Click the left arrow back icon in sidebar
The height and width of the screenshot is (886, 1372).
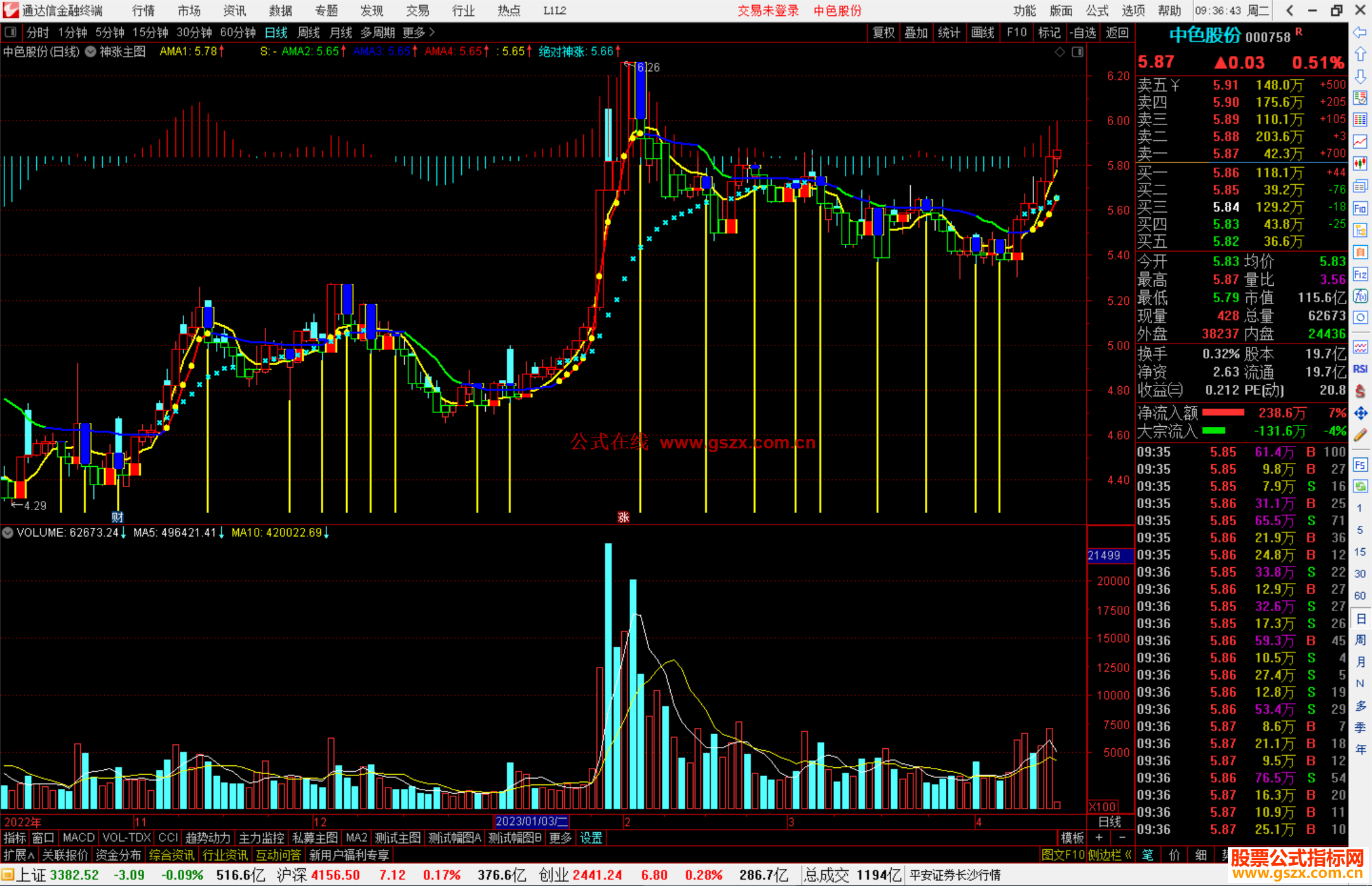(x=1360, y=32)
